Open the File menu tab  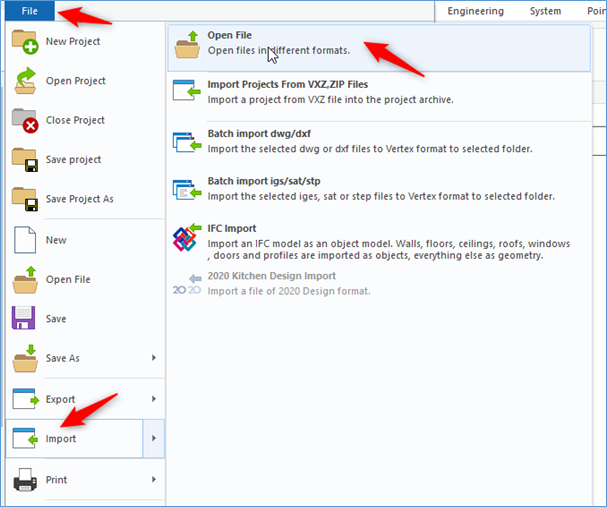pos(29,11)
